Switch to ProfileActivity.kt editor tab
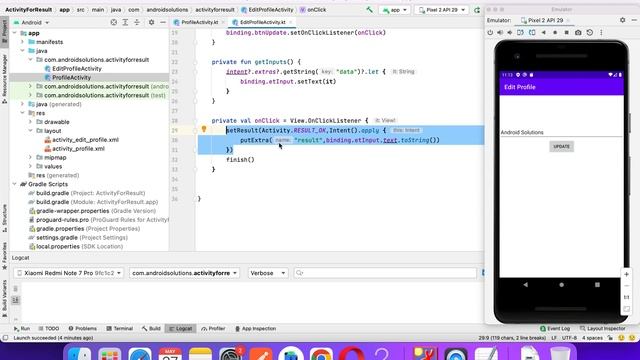 199,22
